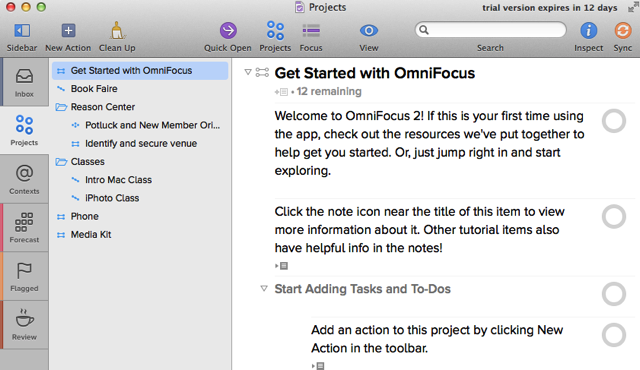Enter full screen with the arrows icon
This screenshot has width=640, height=370.
pyautogui.click(x=633, y=7)
